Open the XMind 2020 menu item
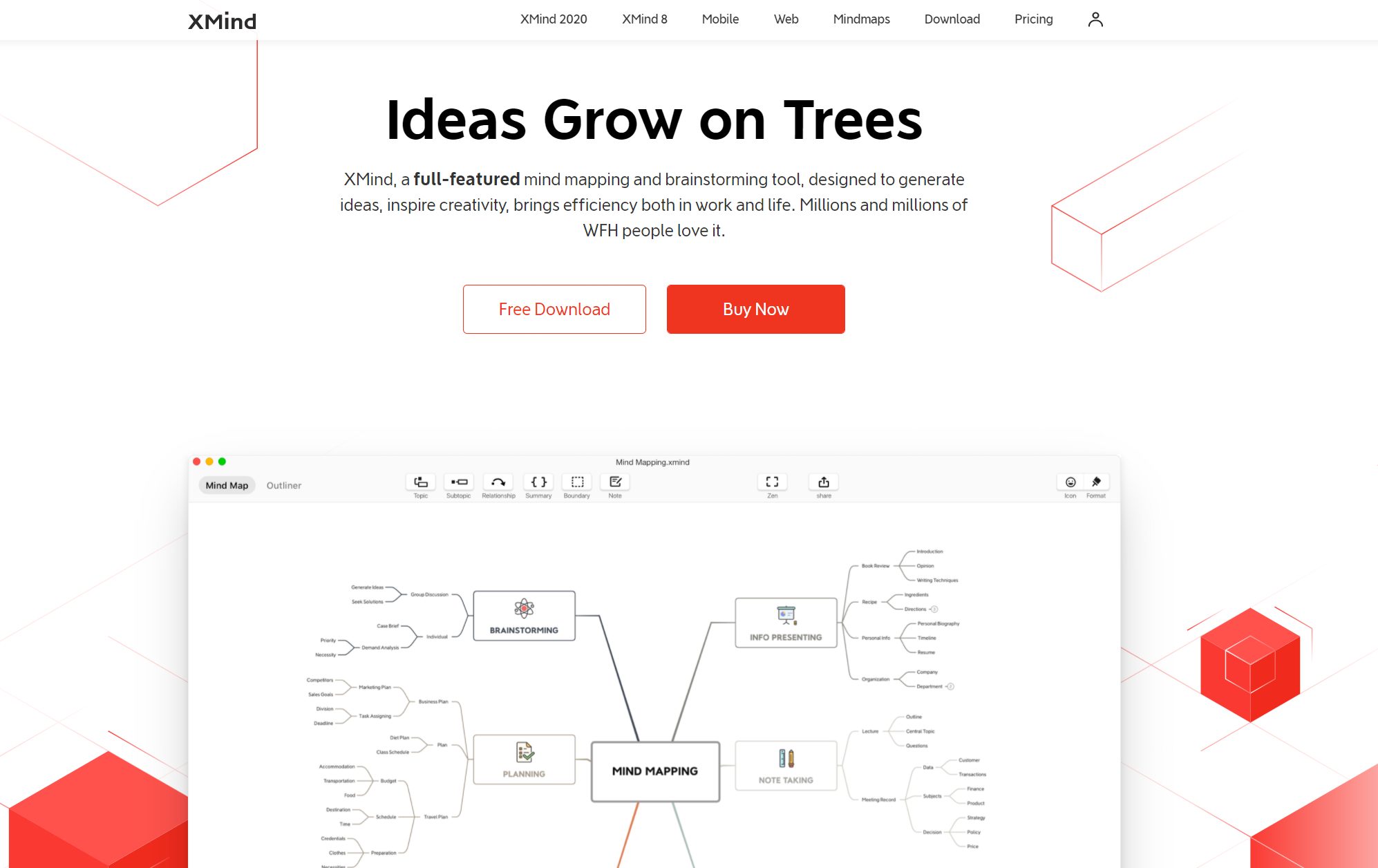The image size is (1378, 868). 554,19
